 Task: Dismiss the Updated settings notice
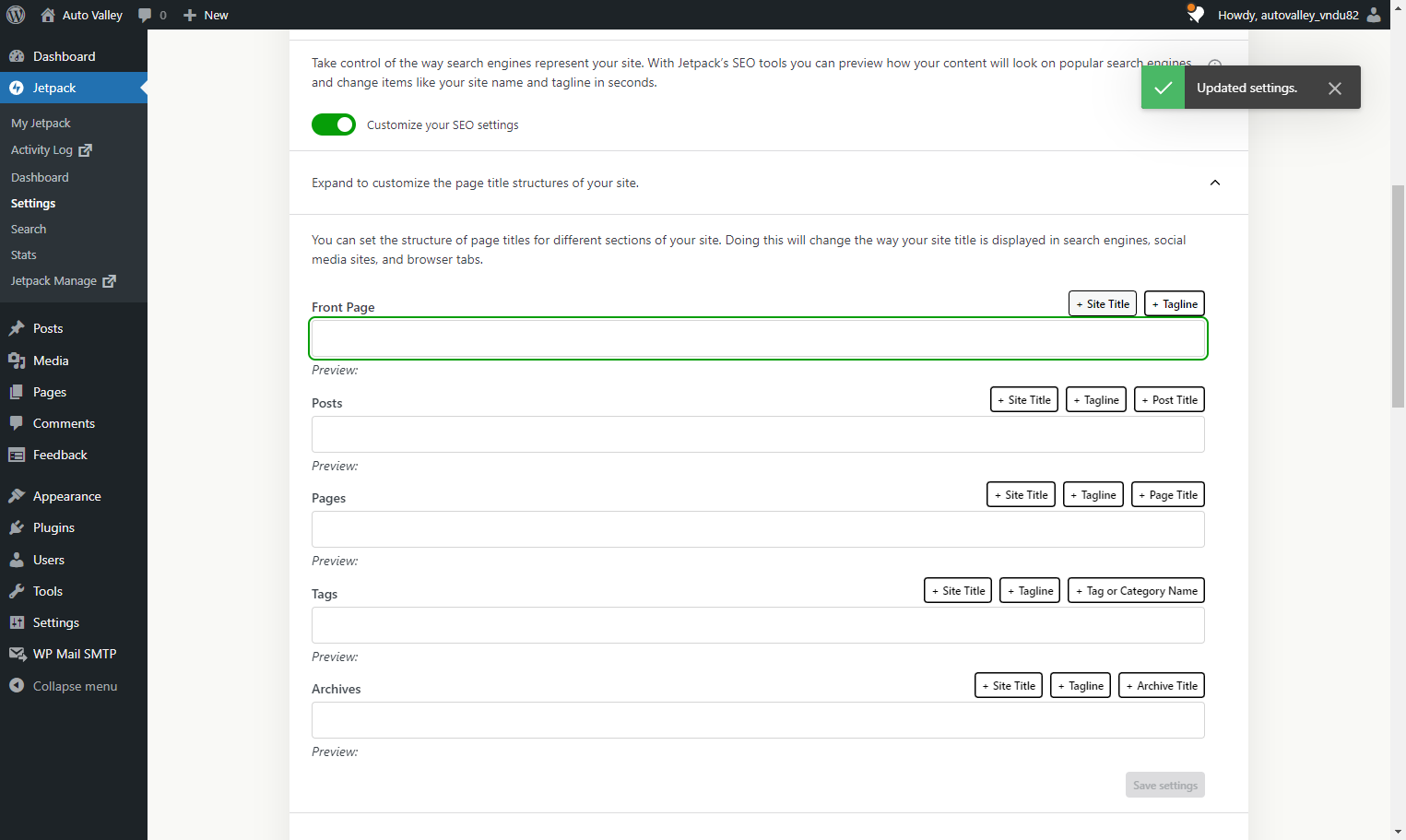click(x=1334, y=89)
